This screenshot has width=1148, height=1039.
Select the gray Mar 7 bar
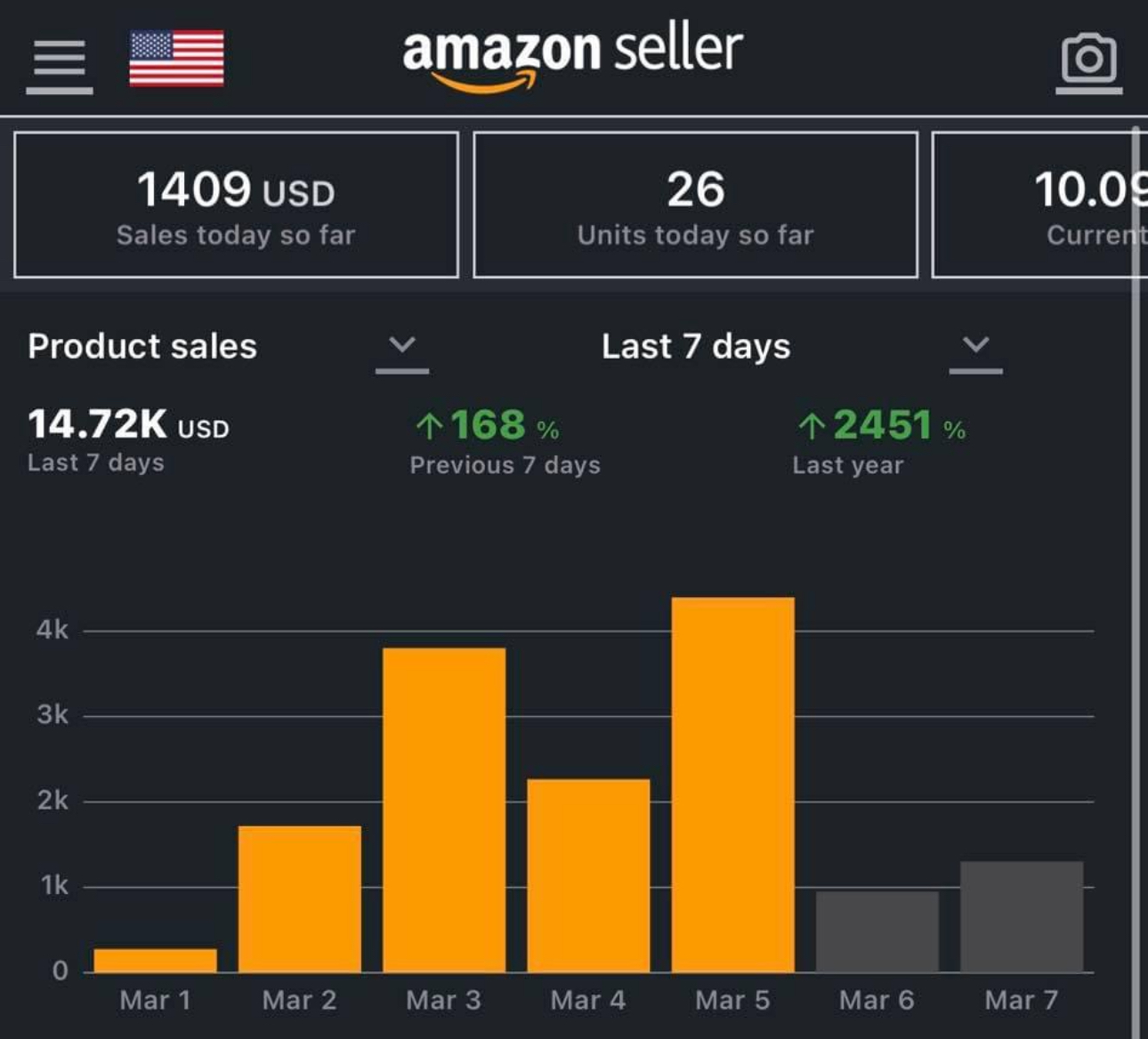click(x=1022, y=916)
